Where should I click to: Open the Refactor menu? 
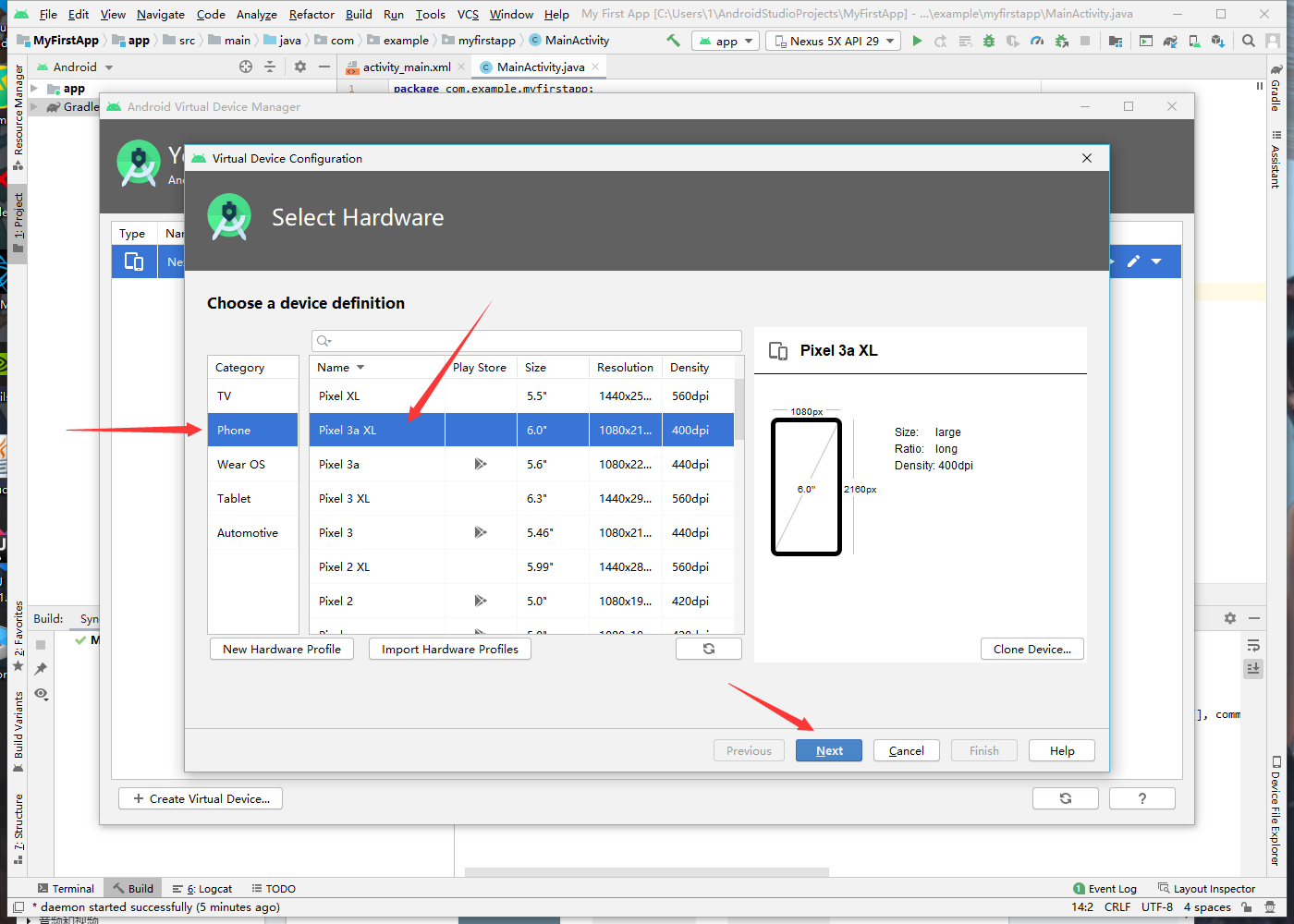point(311,14)
